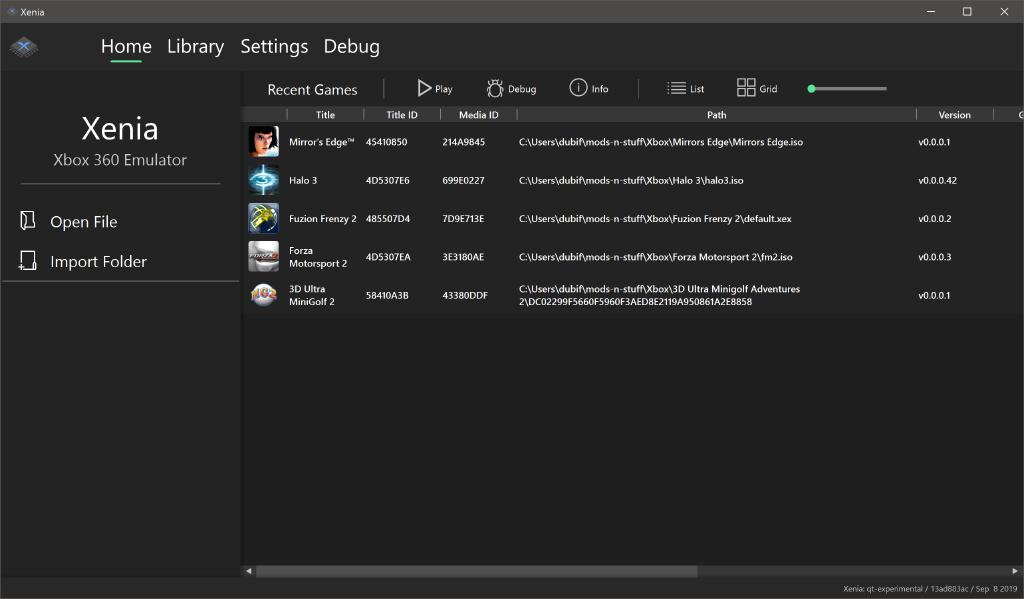
Task: Sort games by the Title column header
Action: (x=325, y=114)
